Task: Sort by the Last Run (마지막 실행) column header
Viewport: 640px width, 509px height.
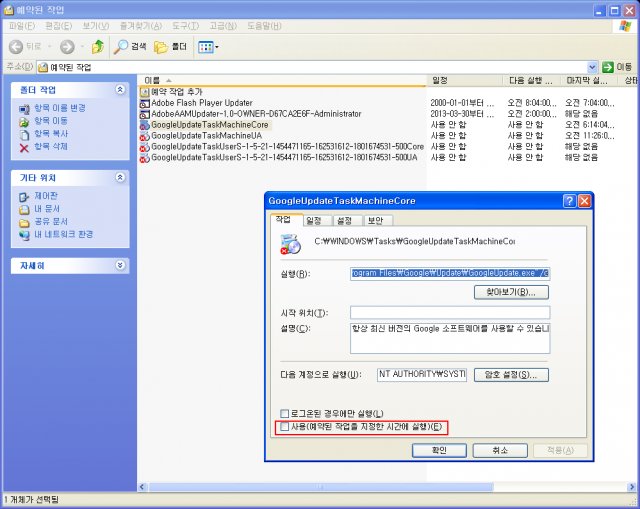Action: tap(590, 80)
